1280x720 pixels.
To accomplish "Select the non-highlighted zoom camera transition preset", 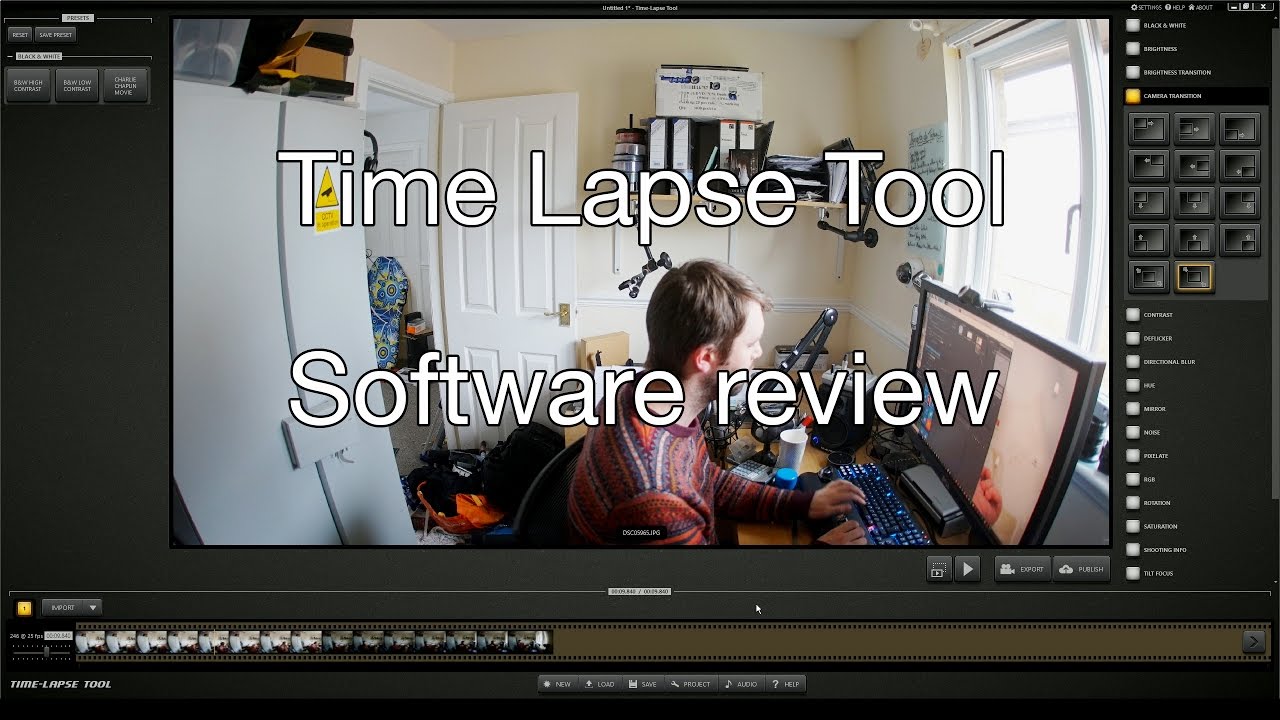I will tap(1149, 277).
